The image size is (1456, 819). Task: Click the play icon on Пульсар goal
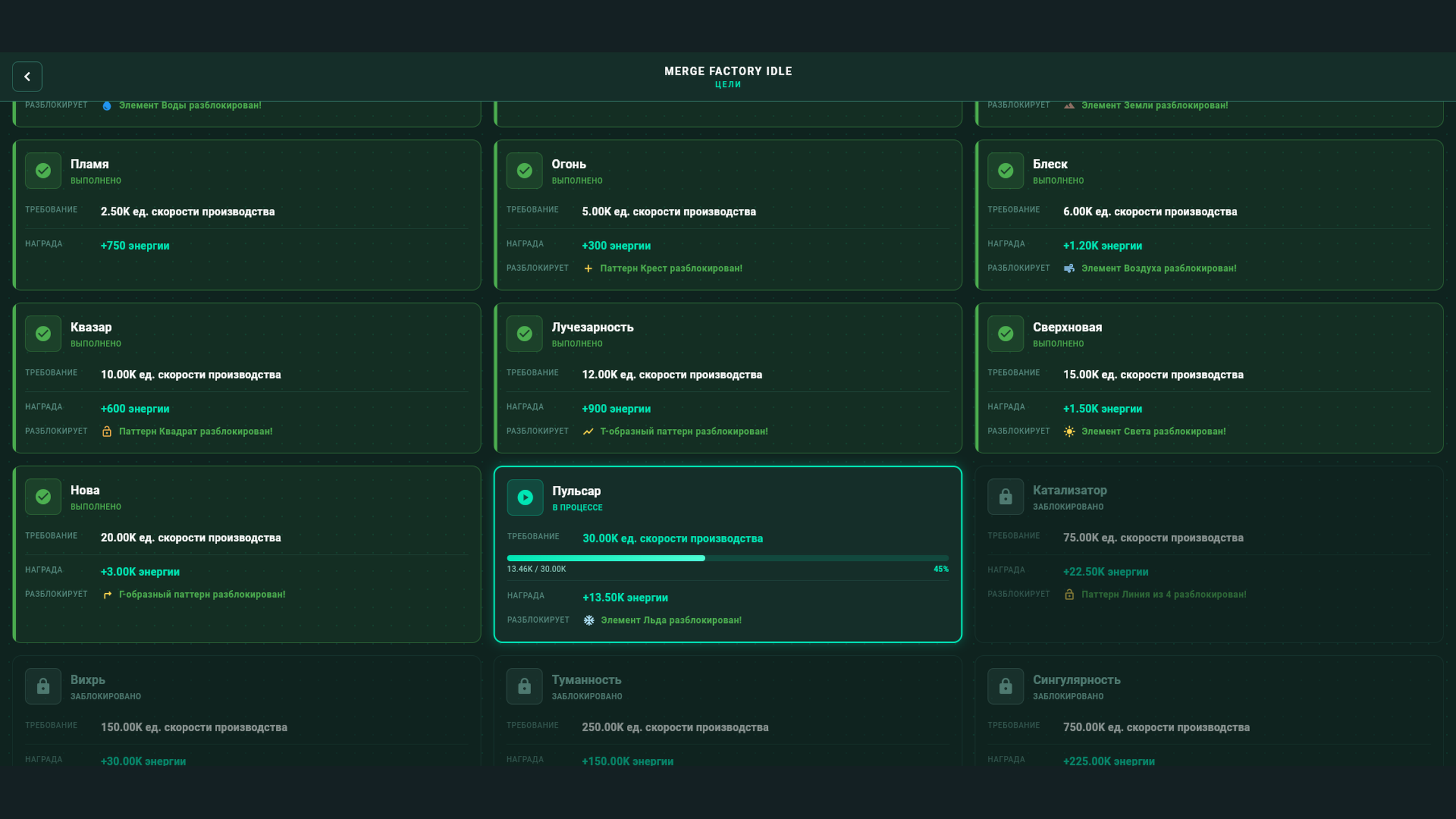524,497
